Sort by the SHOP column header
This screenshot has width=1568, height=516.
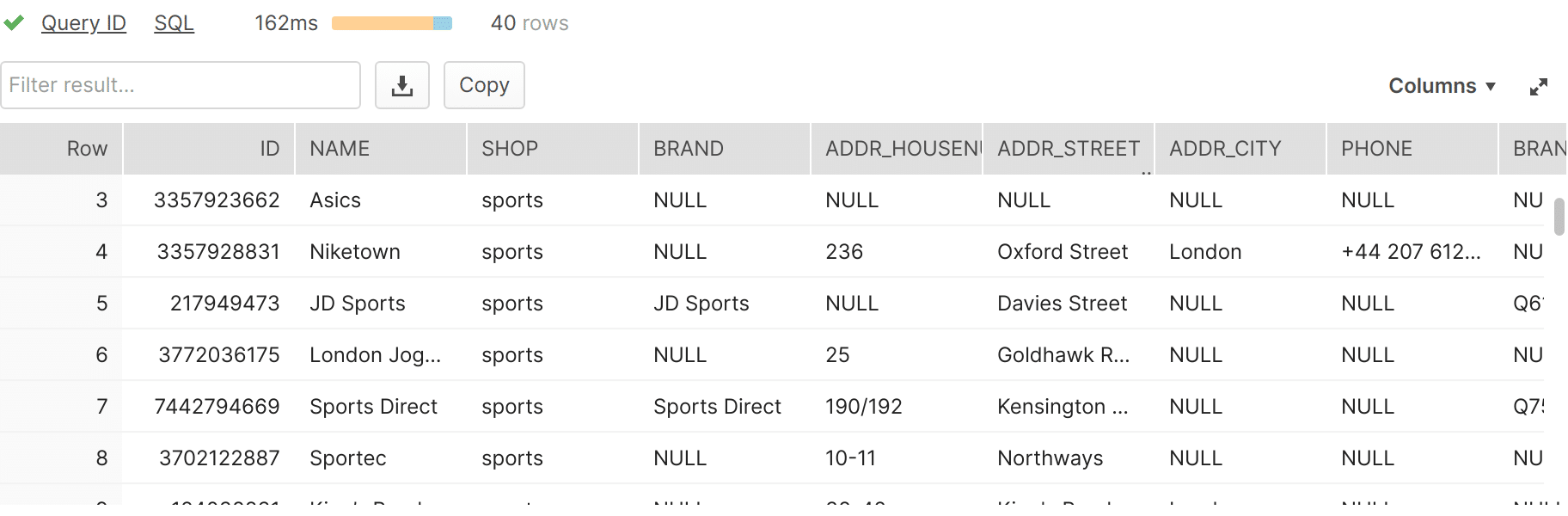tap(553, 149)
